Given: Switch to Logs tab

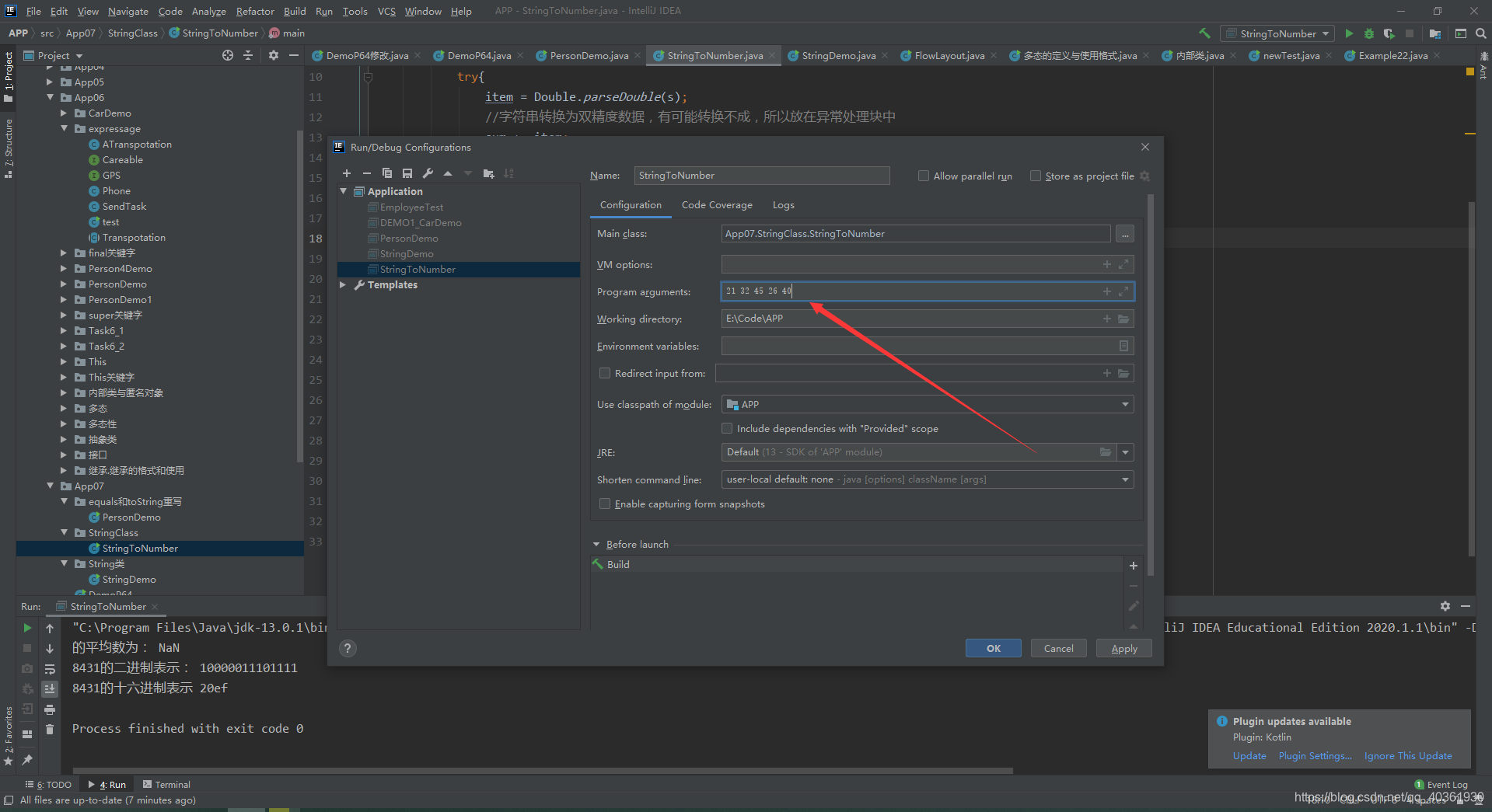Looking at the screenshot, I should point(783,205).
